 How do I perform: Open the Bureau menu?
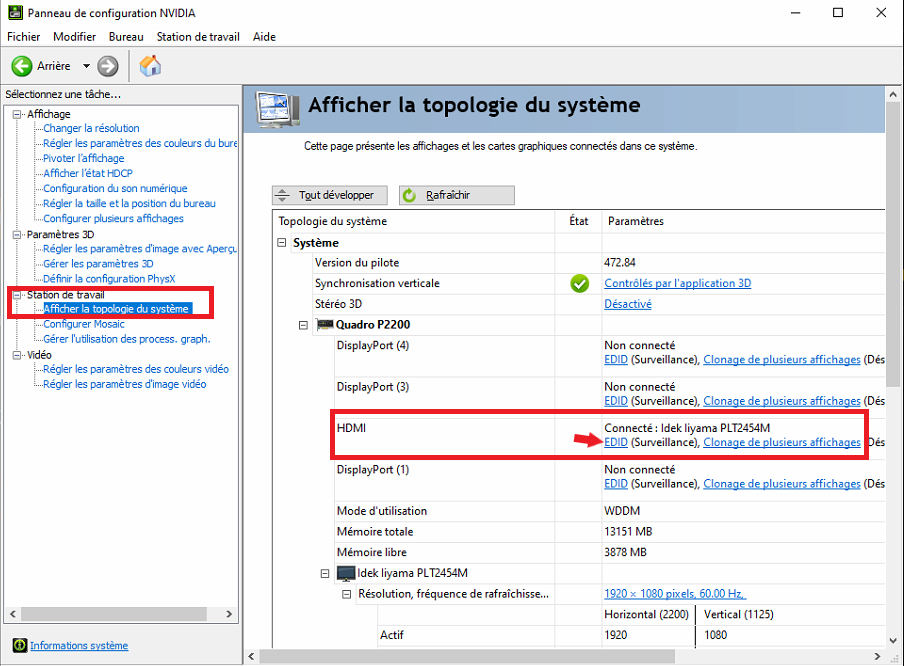(126, 37)
